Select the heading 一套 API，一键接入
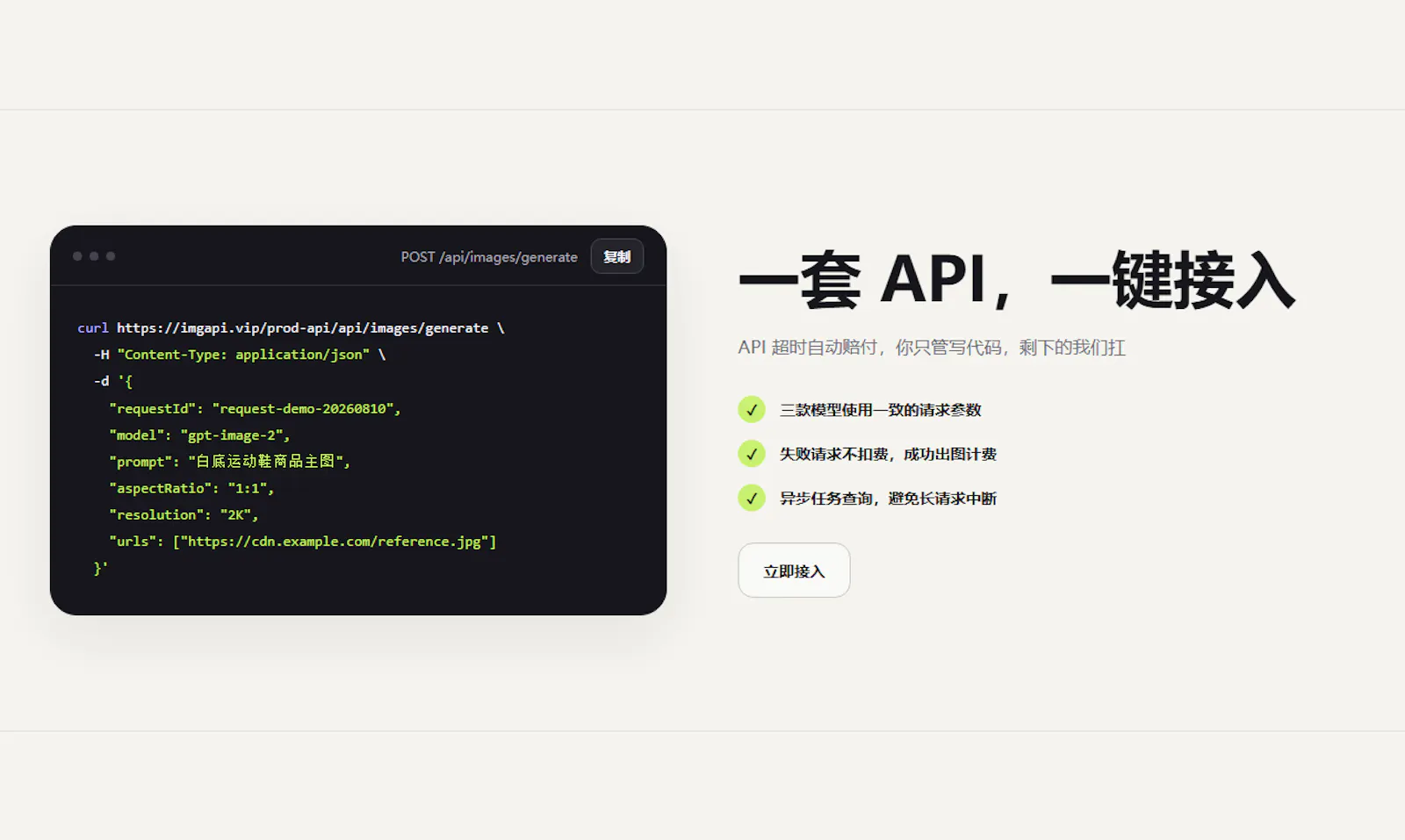 [1017, 280]
